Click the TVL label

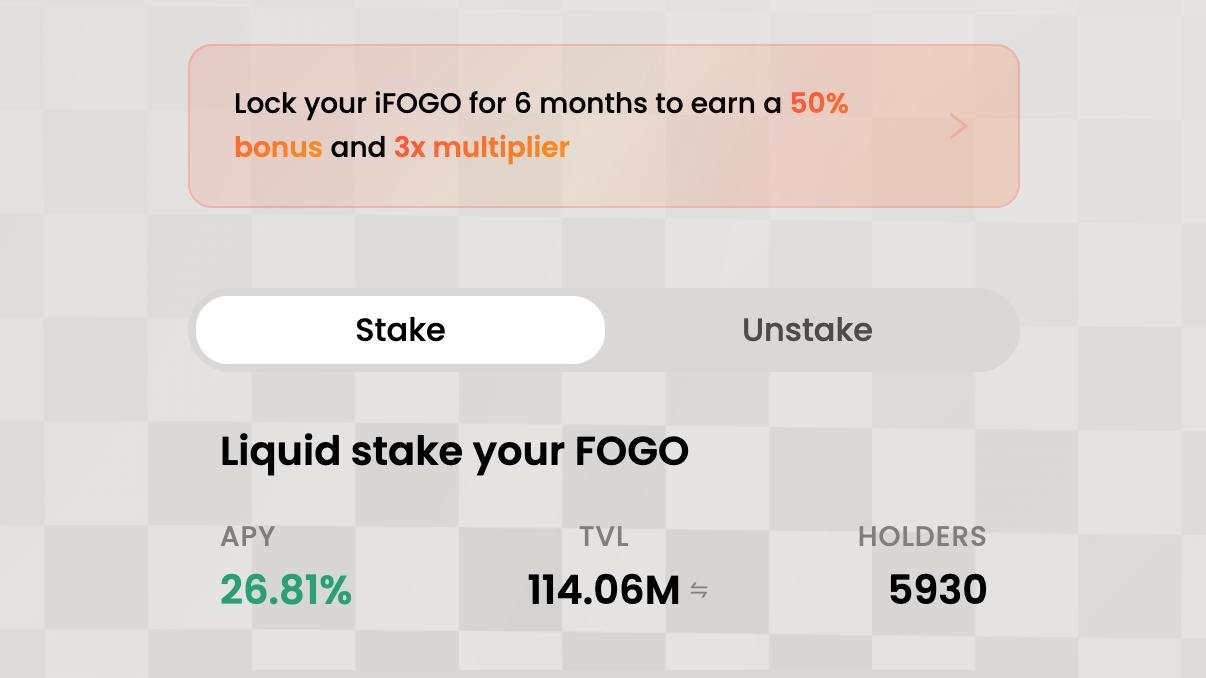click(604, 536)
